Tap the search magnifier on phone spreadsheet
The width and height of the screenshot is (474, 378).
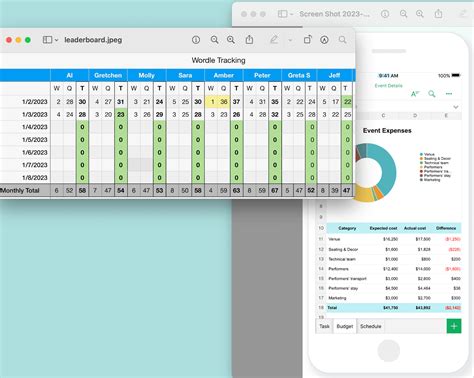pos(432,94)
